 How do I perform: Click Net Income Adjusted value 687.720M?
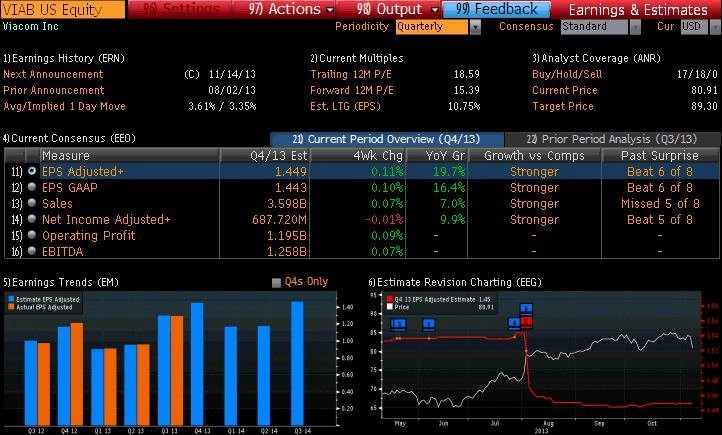[x=279, y=220]
